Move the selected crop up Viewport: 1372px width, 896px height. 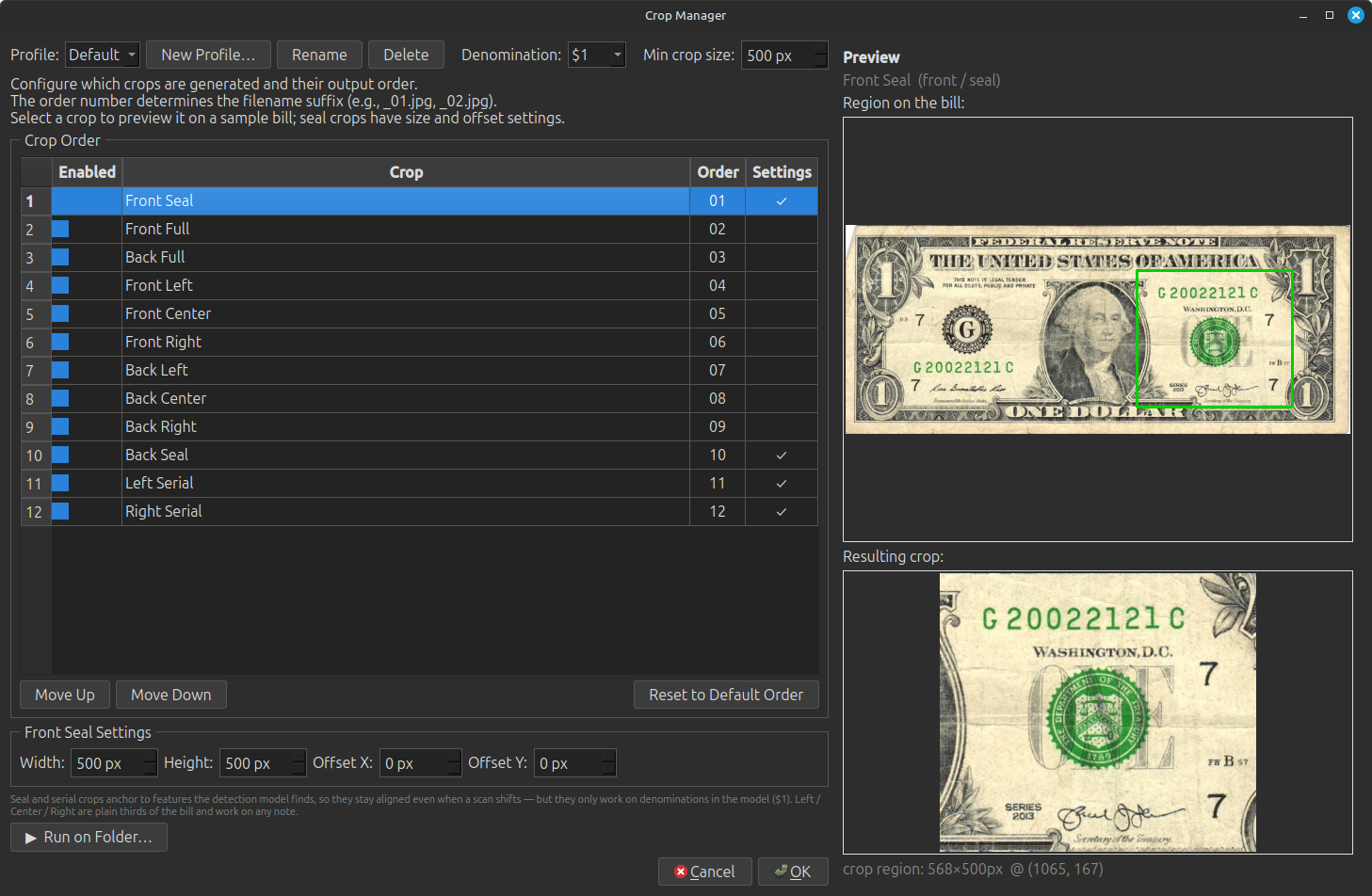65,695
